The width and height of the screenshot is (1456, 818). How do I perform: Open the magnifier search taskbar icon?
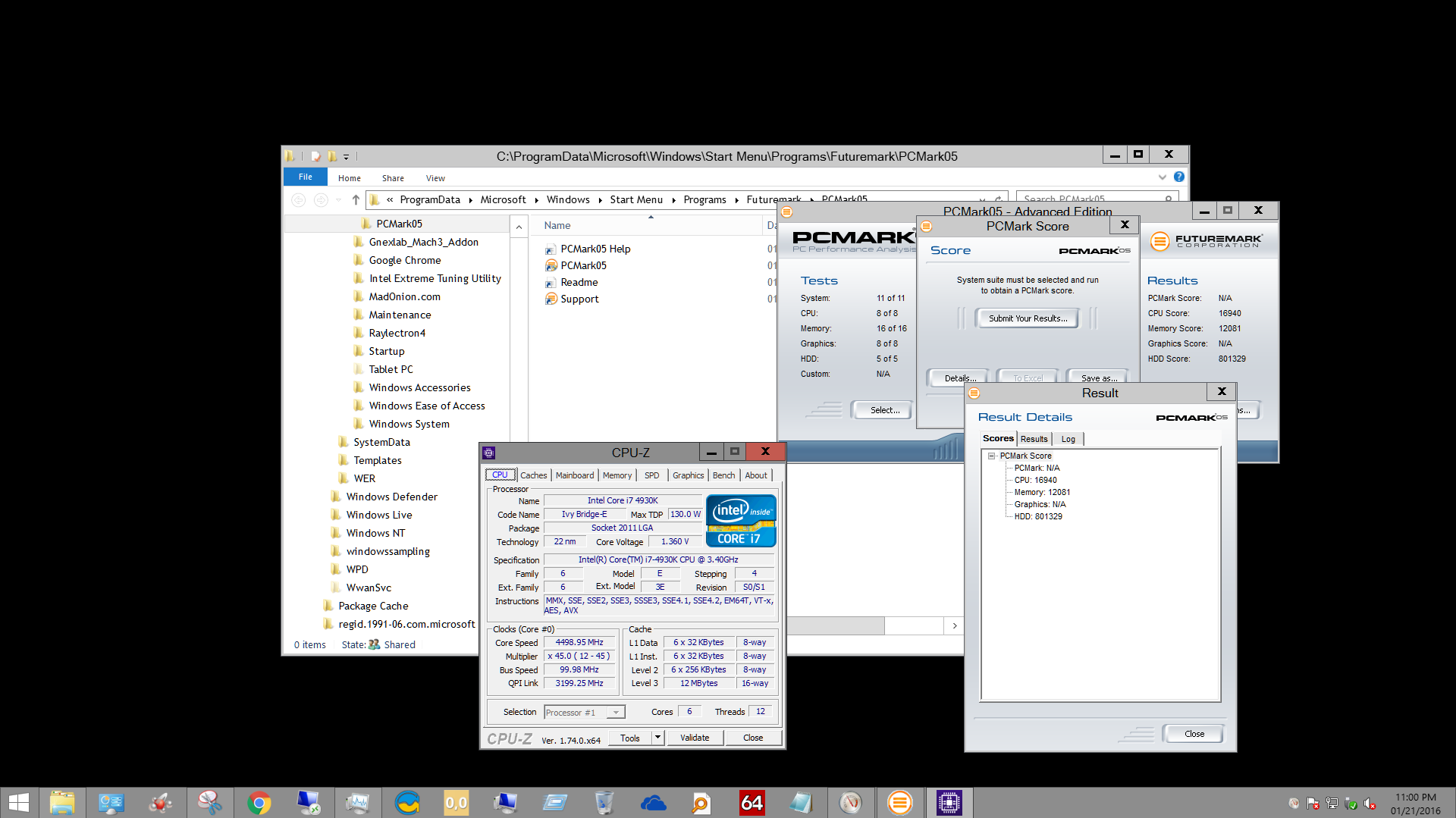pyautogui.click(x=702, y=802)
